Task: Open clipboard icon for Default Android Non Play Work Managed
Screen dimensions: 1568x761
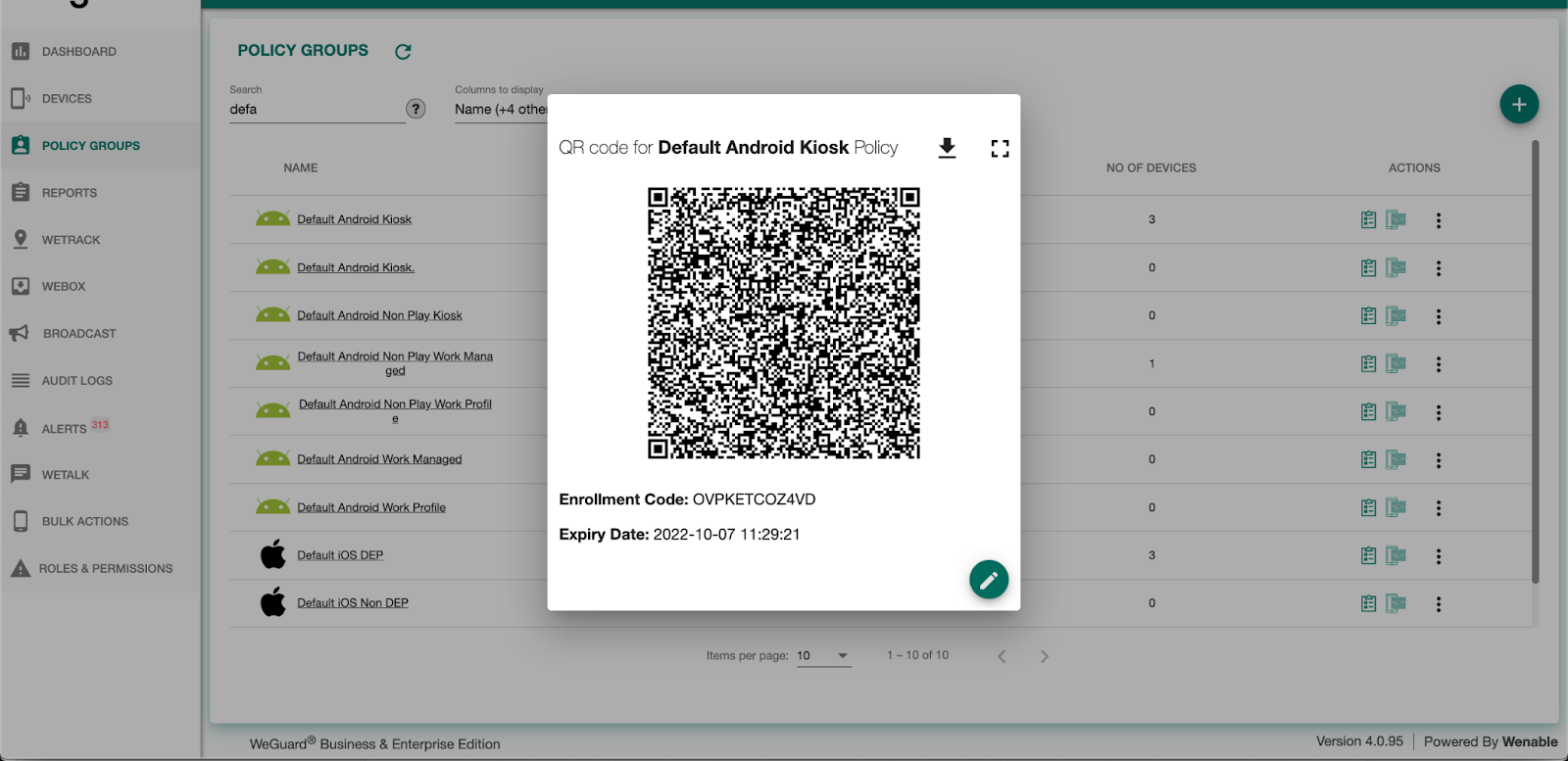Action: (1369, 364)
